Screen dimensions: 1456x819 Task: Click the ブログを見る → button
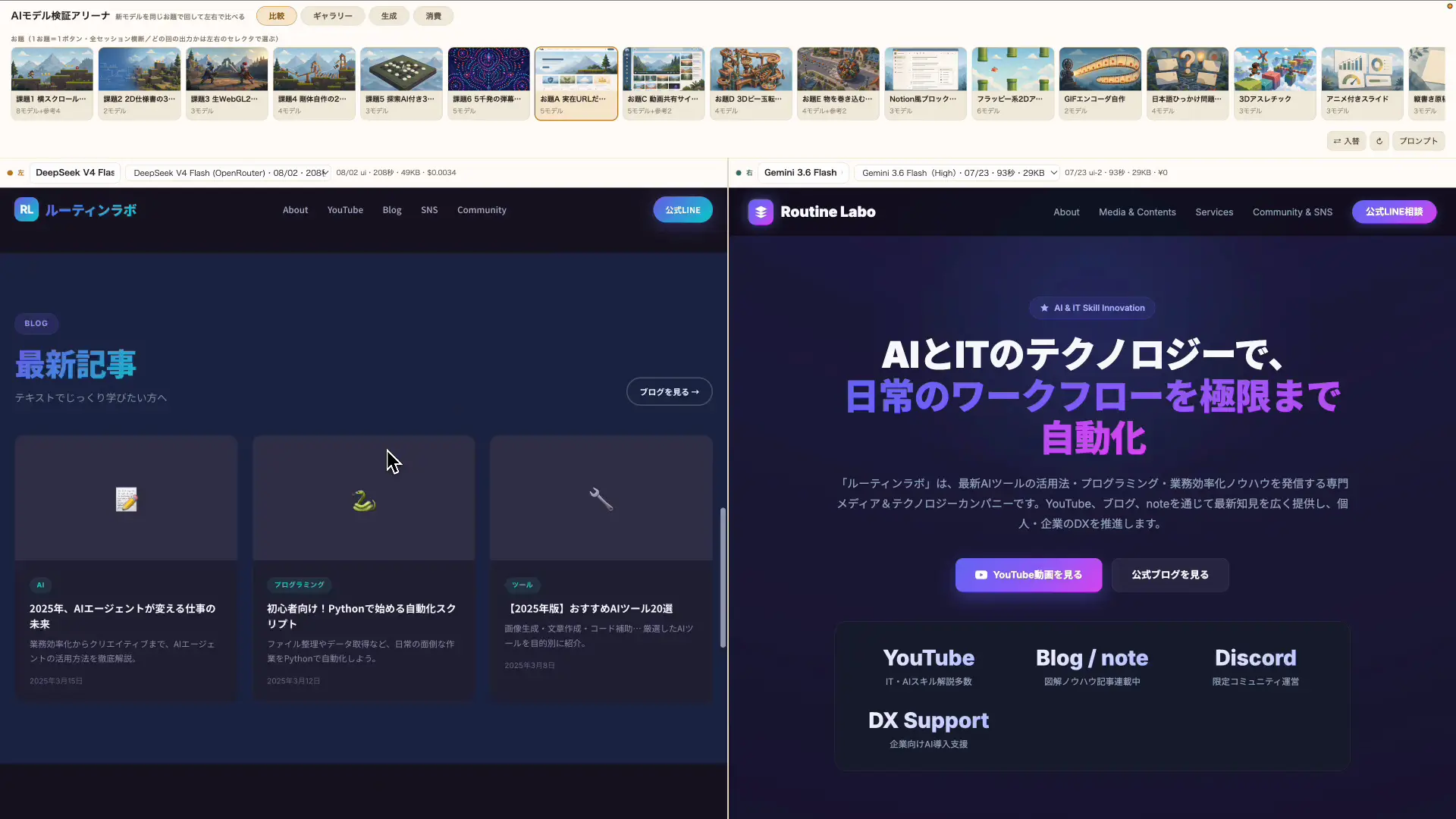pos(669,392)
